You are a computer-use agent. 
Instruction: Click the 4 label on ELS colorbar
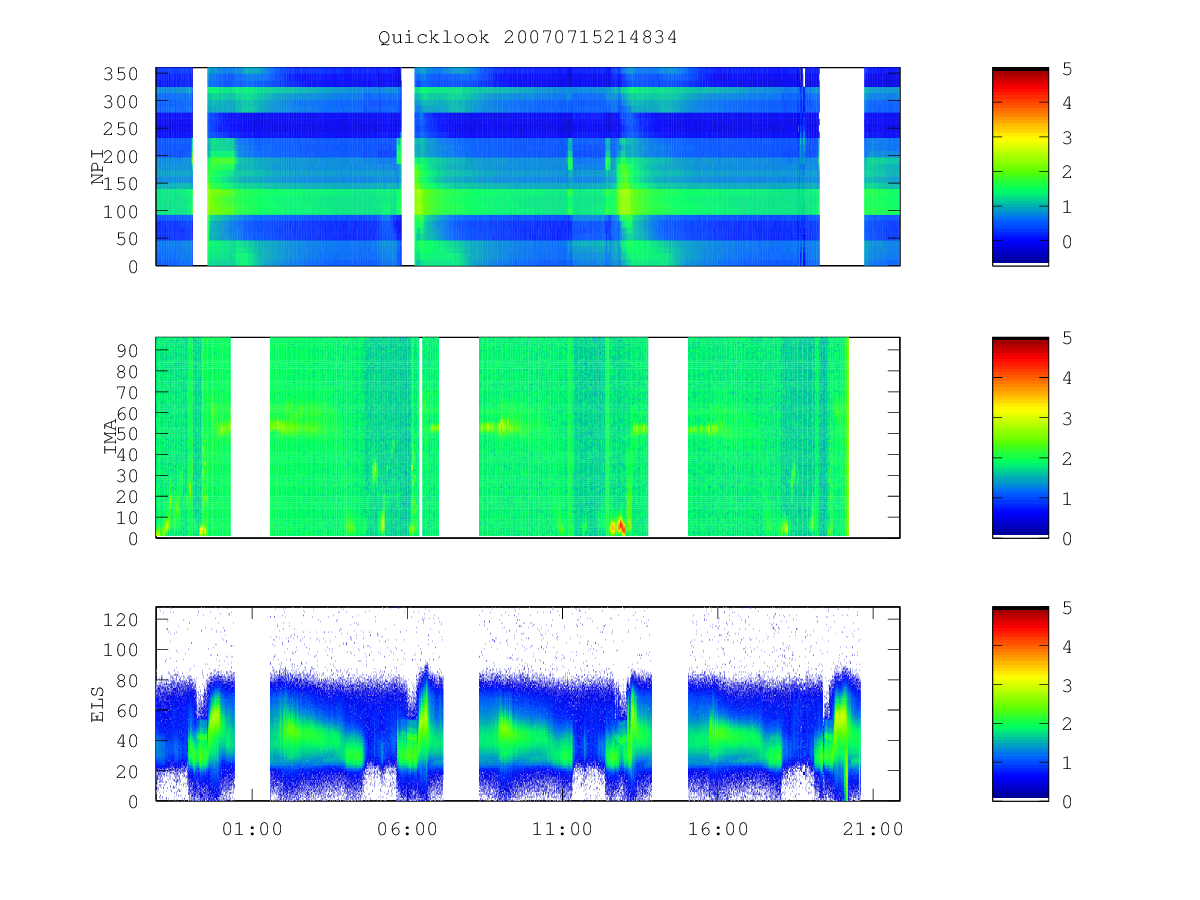[1068, 647]
